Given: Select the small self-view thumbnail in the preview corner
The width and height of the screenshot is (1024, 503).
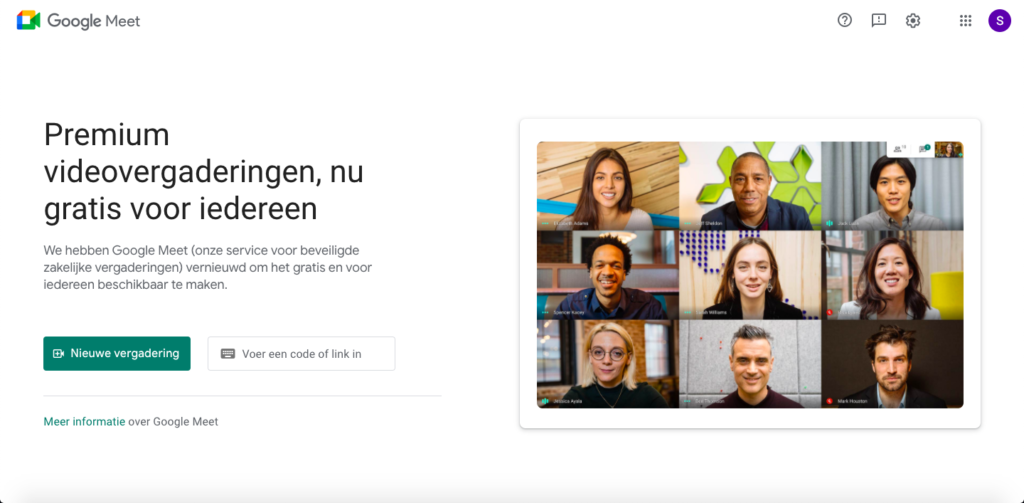Looking at the screenshot, I should pos(948,149).
